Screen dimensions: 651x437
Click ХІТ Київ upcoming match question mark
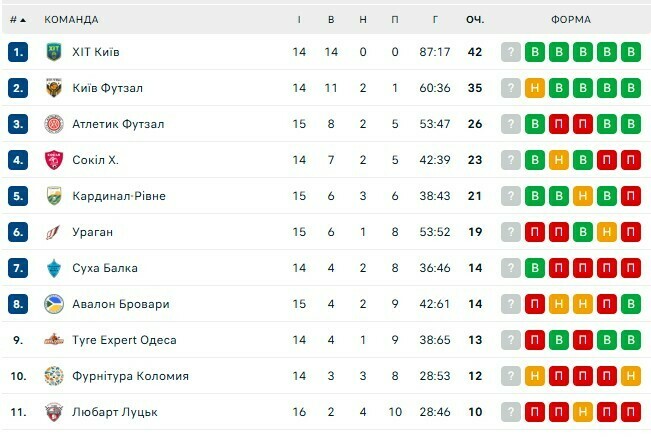tap(511, 52)
